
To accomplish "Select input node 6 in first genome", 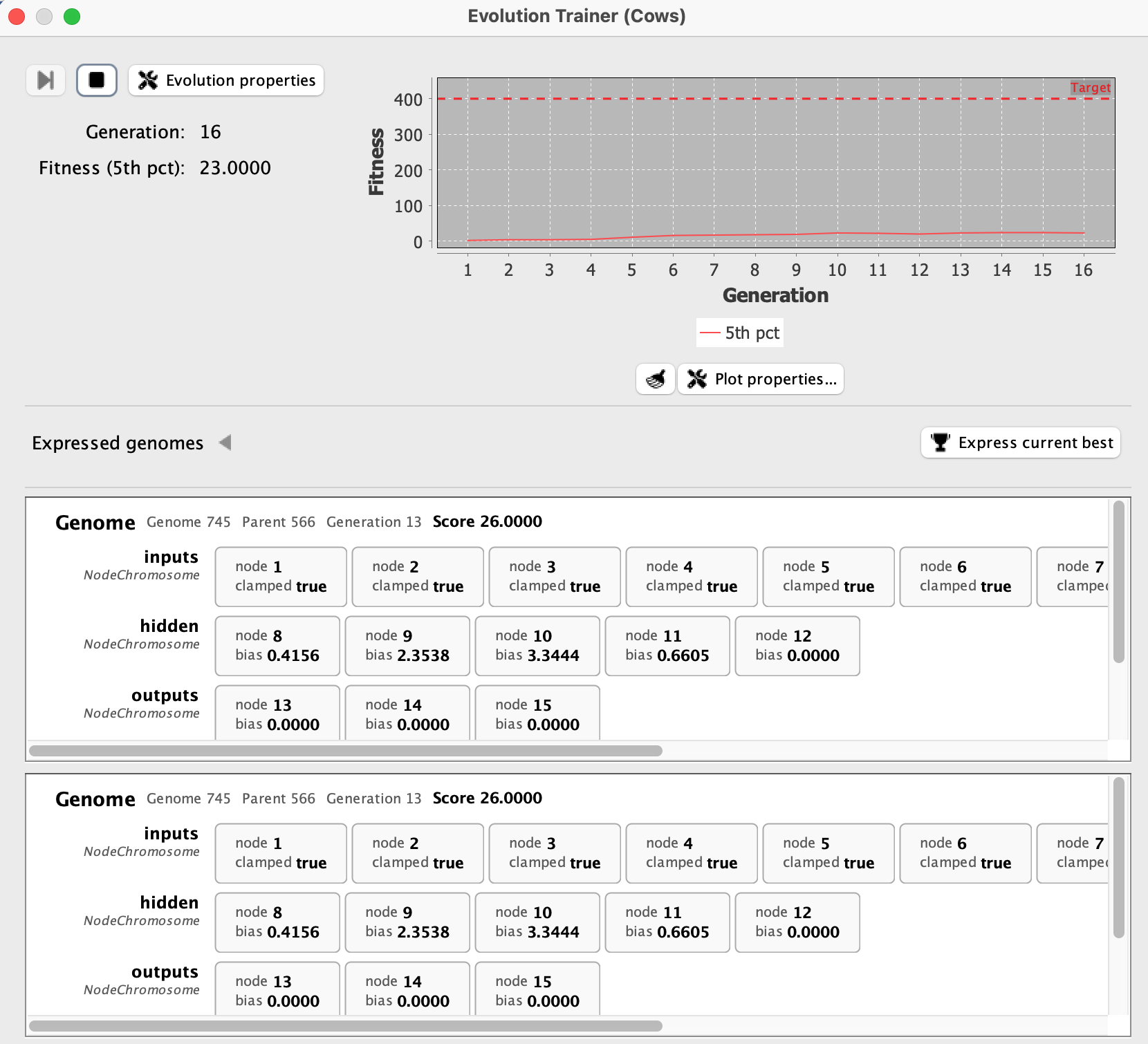I will point(965,577).
